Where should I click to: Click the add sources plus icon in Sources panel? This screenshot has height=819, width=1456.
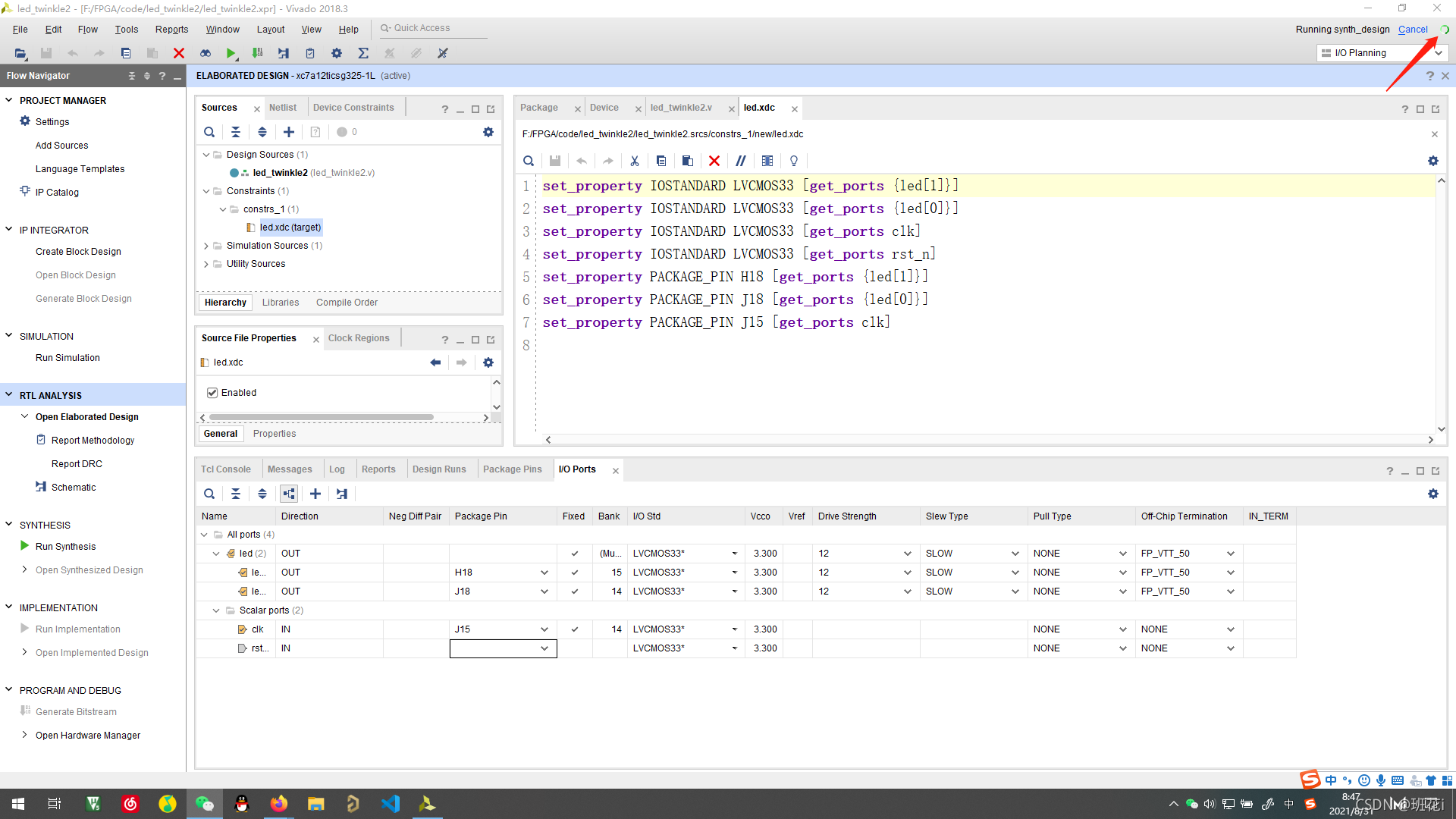coord(289,132)
